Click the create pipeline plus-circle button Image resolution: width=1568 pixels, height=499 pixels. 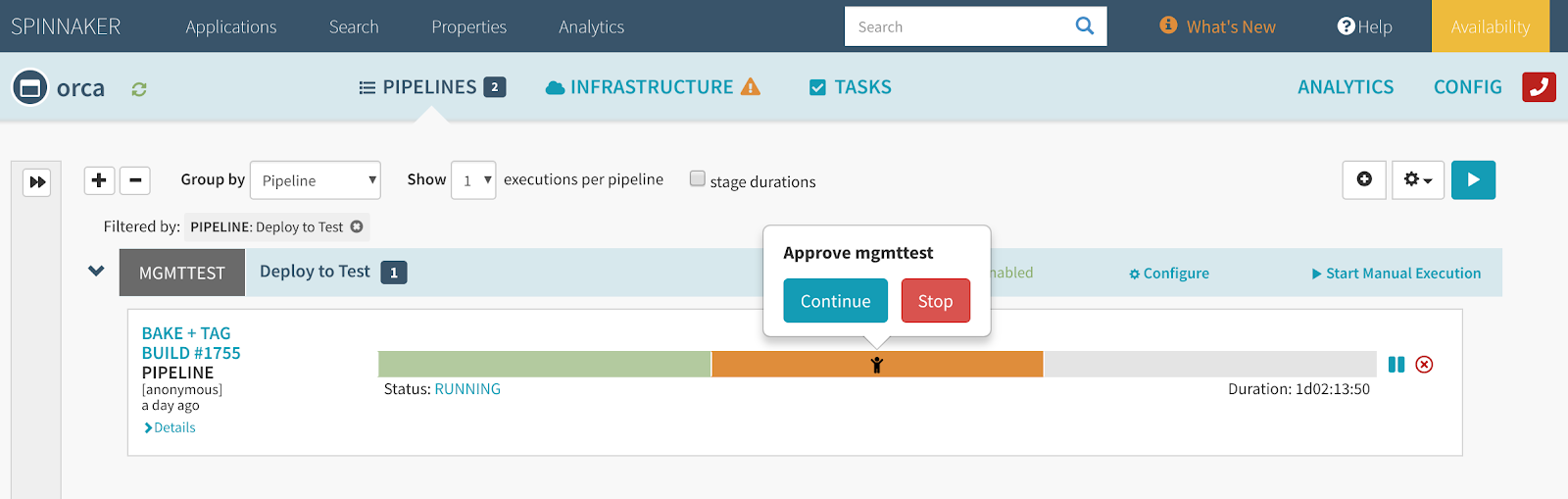tap(1364, 179)
